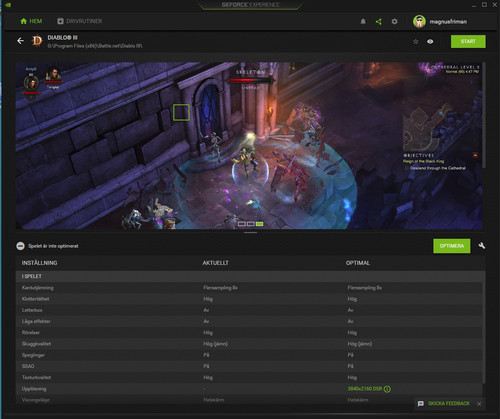This screenshot has height=419, width=500.
Task: Select the Letterbox setting name
Action: [32, 310]
